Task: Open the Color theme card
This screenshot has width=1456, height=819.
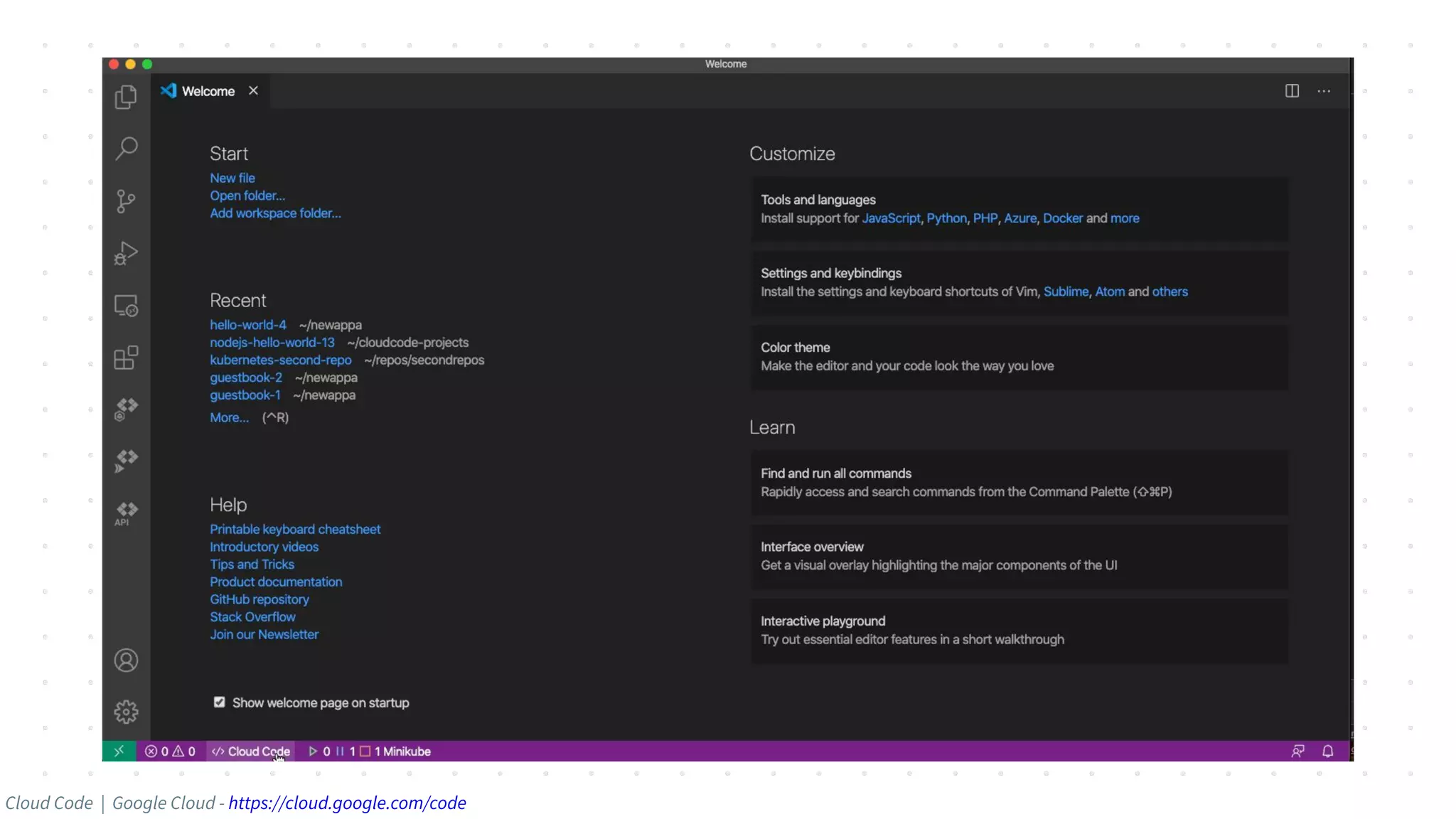Action: (x=1019, y=357)
